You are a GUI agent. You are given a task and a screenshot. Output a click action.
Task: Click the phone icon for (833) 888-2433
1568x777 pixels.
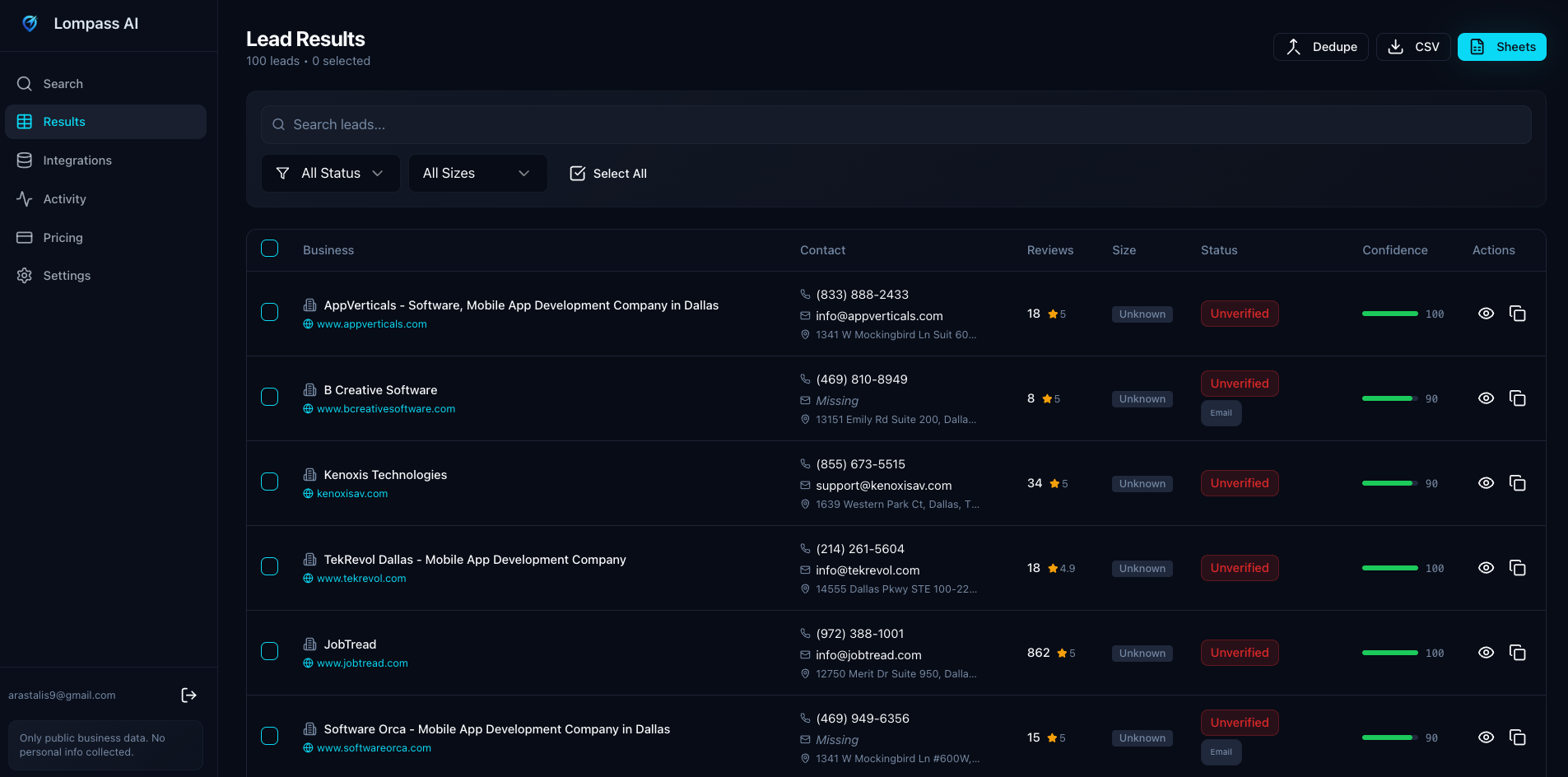pos(805,294)
